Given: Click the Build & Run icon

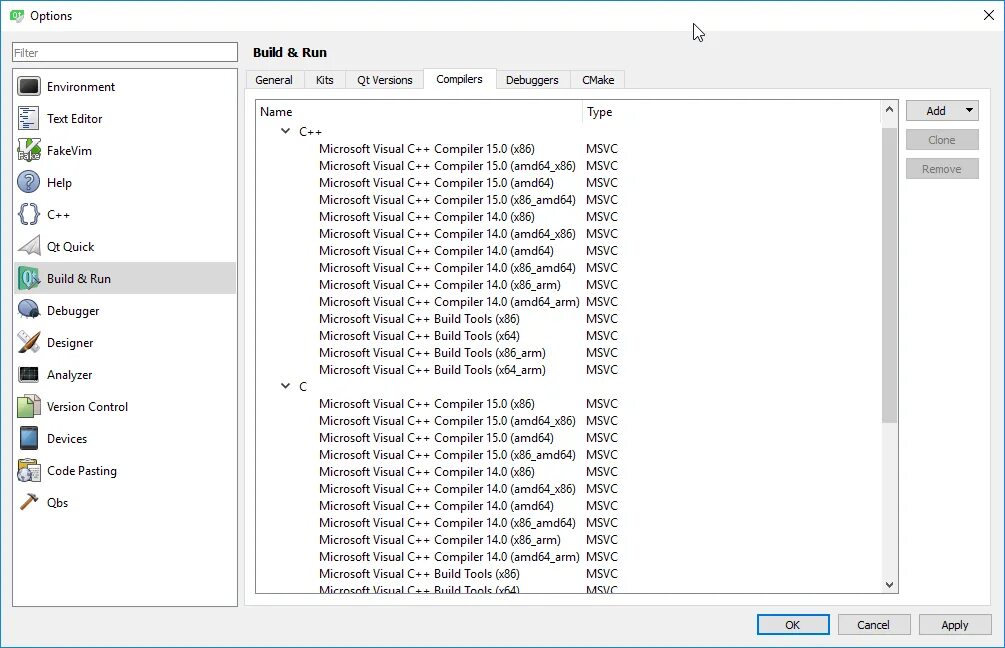Looking at the screenshot, I should point(29,278).
